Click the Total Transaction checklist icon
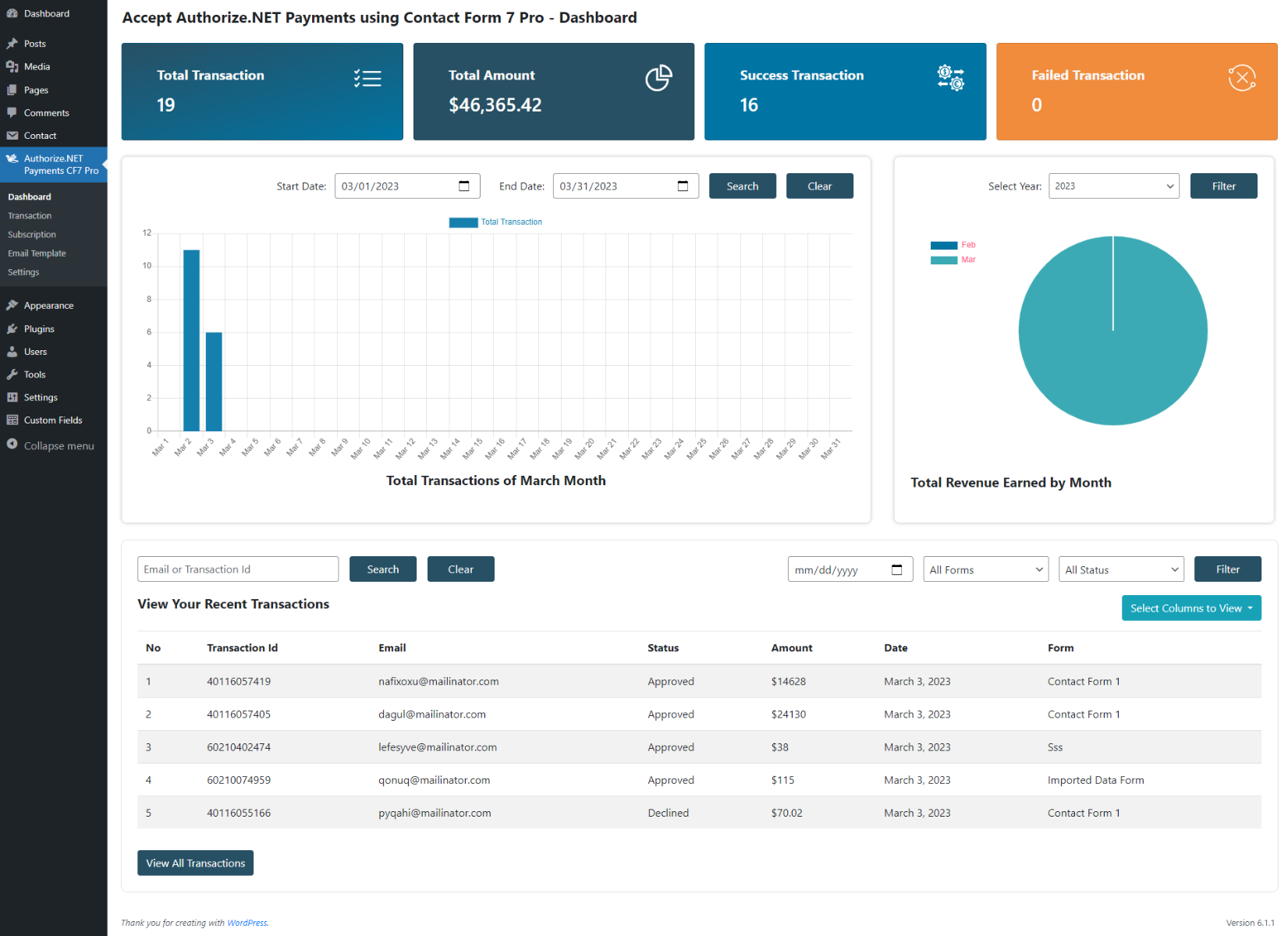Image resolution: width=1288 pixels, height=936 pixels. point(367,78)
